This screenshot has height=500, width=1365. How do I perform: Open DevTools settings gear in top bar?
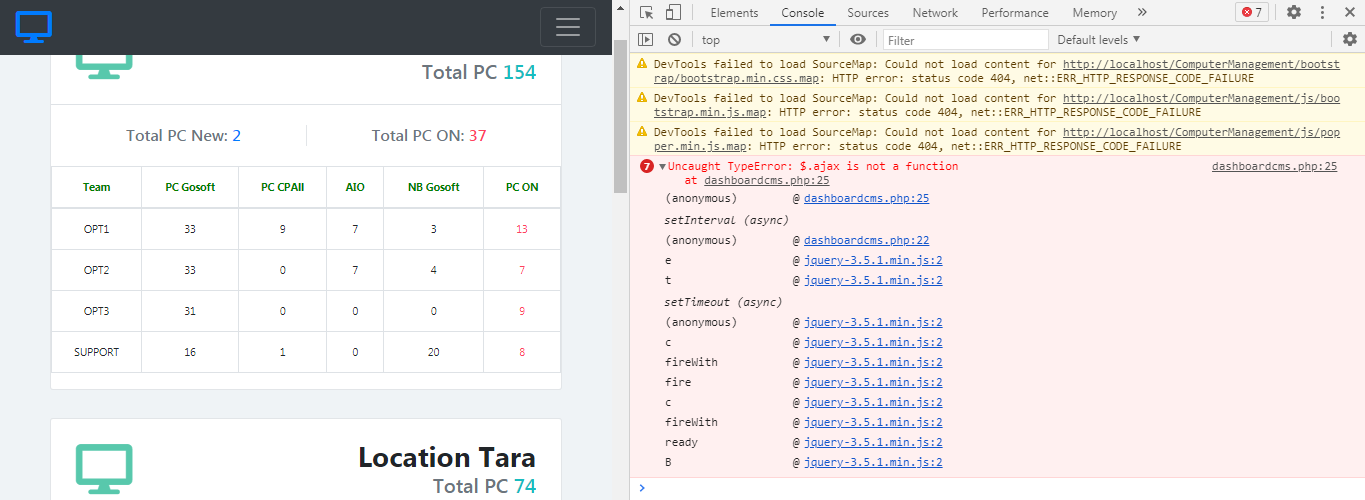point(1294,13)
